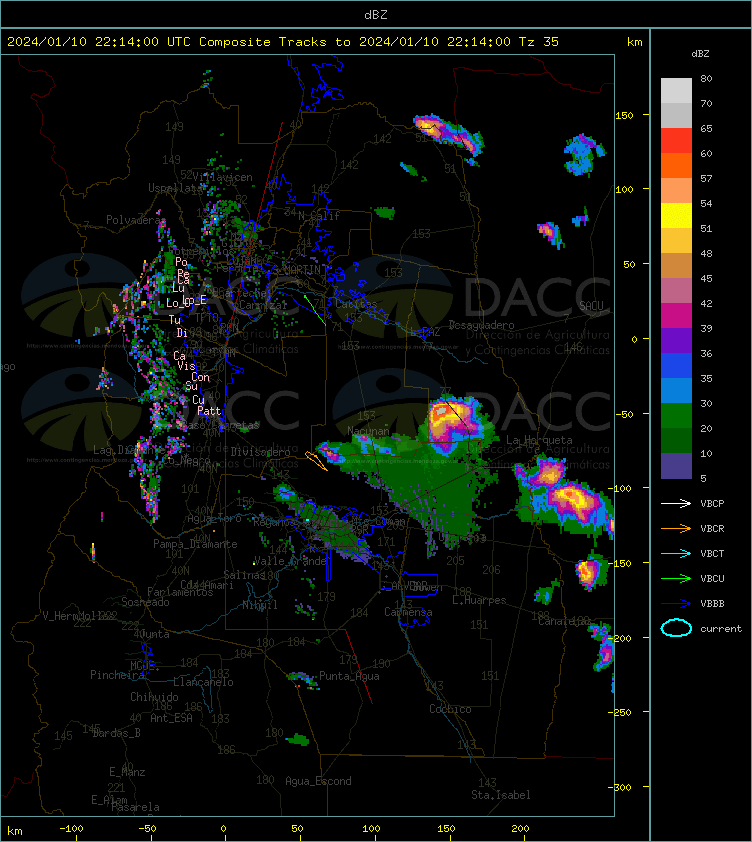Viewport: 752px width, 842px height.
Task: Select the bright yellow swatch in dBZ scale
Action: coord(676,215)
